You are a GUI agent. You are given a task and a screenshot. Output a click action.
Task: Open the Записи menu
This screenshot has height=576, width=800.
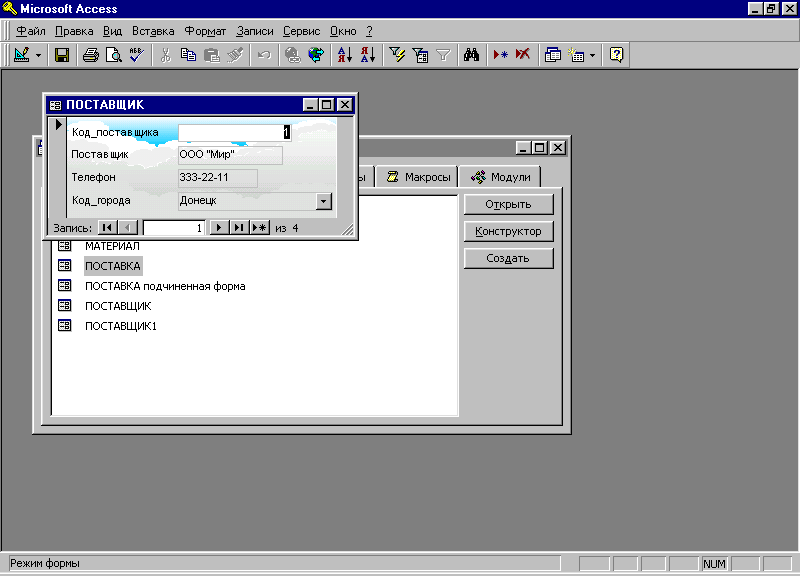click(255, 31)
